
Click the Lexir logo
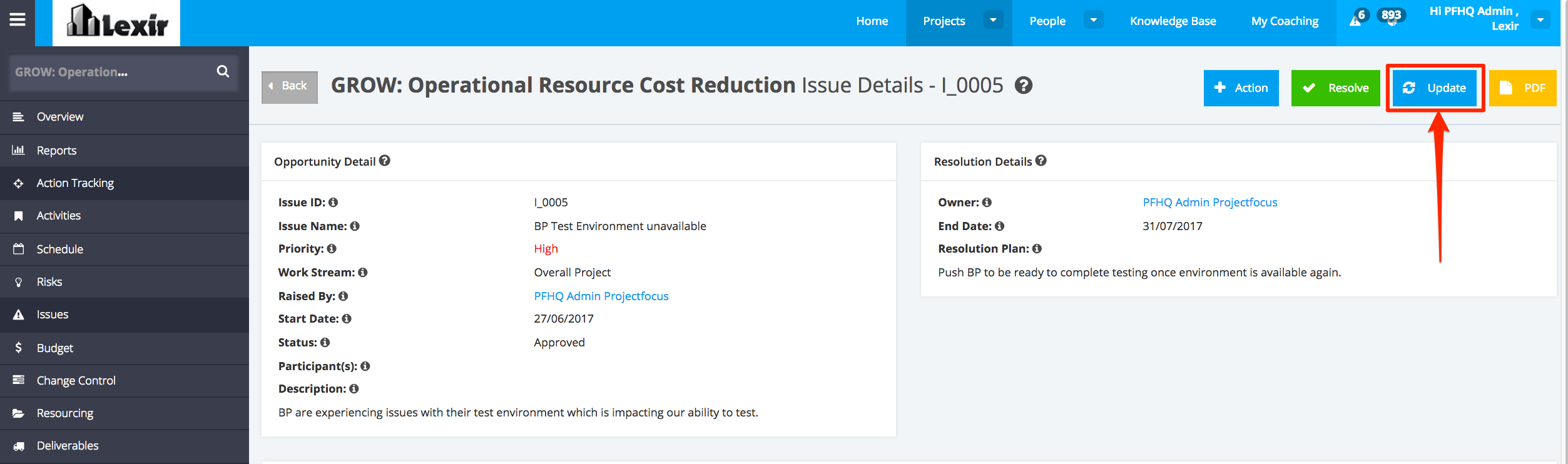tap(116, 23)
